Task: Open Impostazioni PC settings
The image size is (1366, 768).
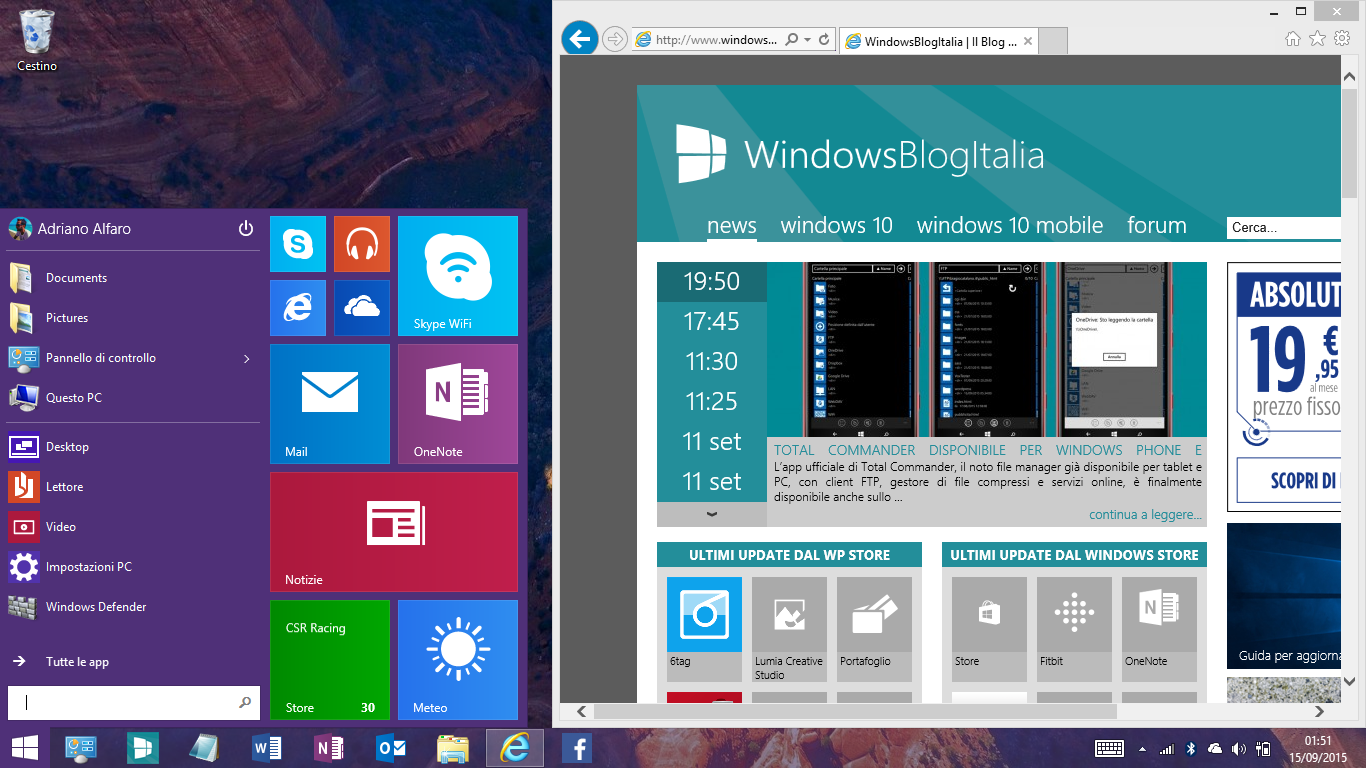Action: (x=133, y=567)
